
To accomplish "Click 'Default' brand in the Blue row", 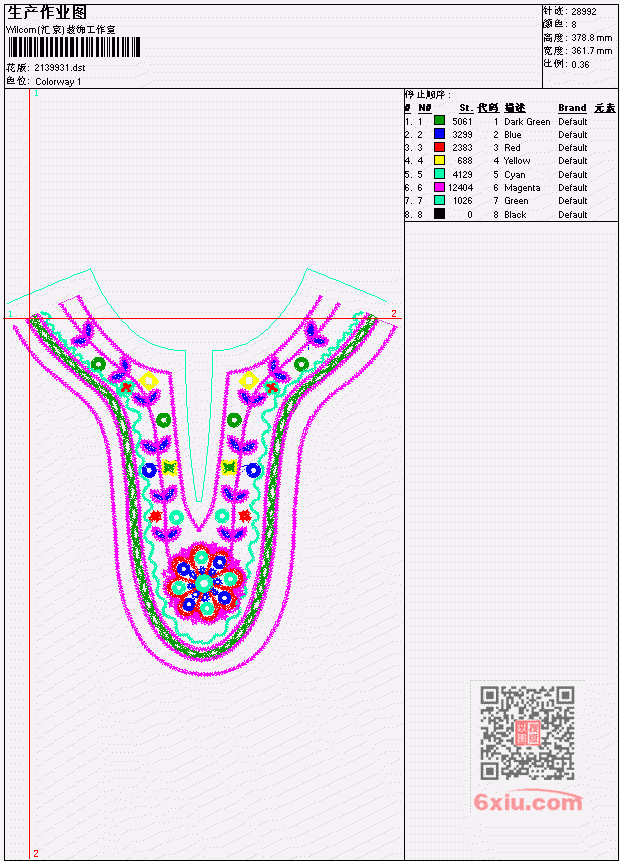I will click(x=572, y=135).
